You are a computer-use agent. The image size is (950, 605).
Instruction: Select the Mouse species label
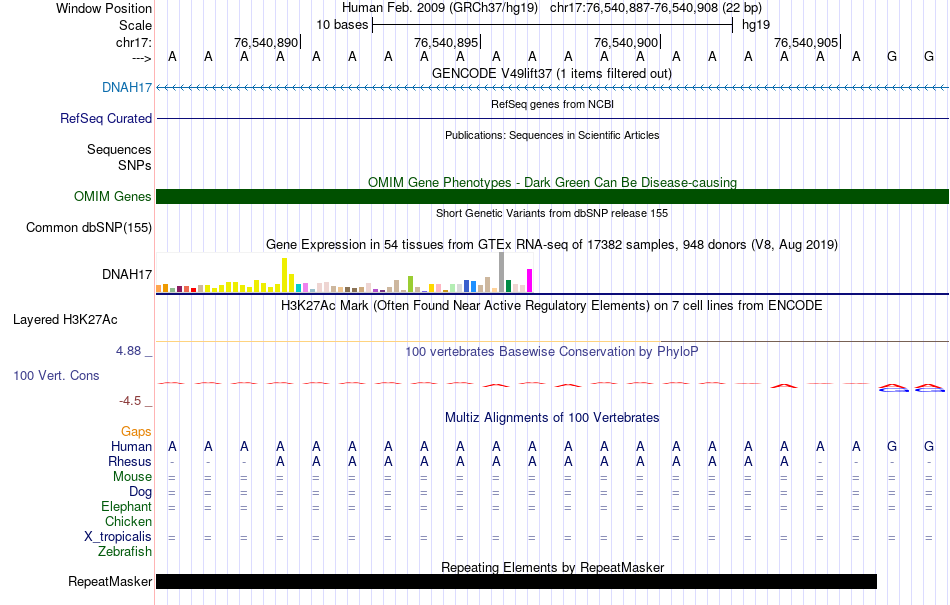[132, 477]
